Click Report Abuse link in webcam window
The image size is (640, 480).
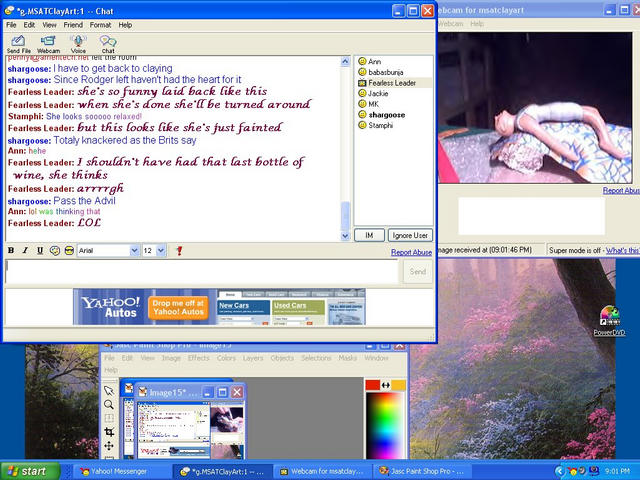pos(621,191)
